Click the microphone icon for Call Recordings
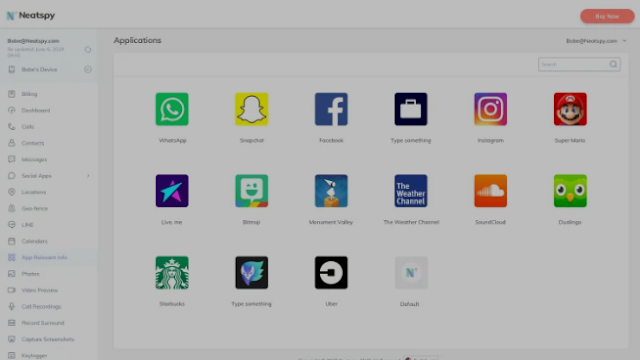 tap(11, 306)
